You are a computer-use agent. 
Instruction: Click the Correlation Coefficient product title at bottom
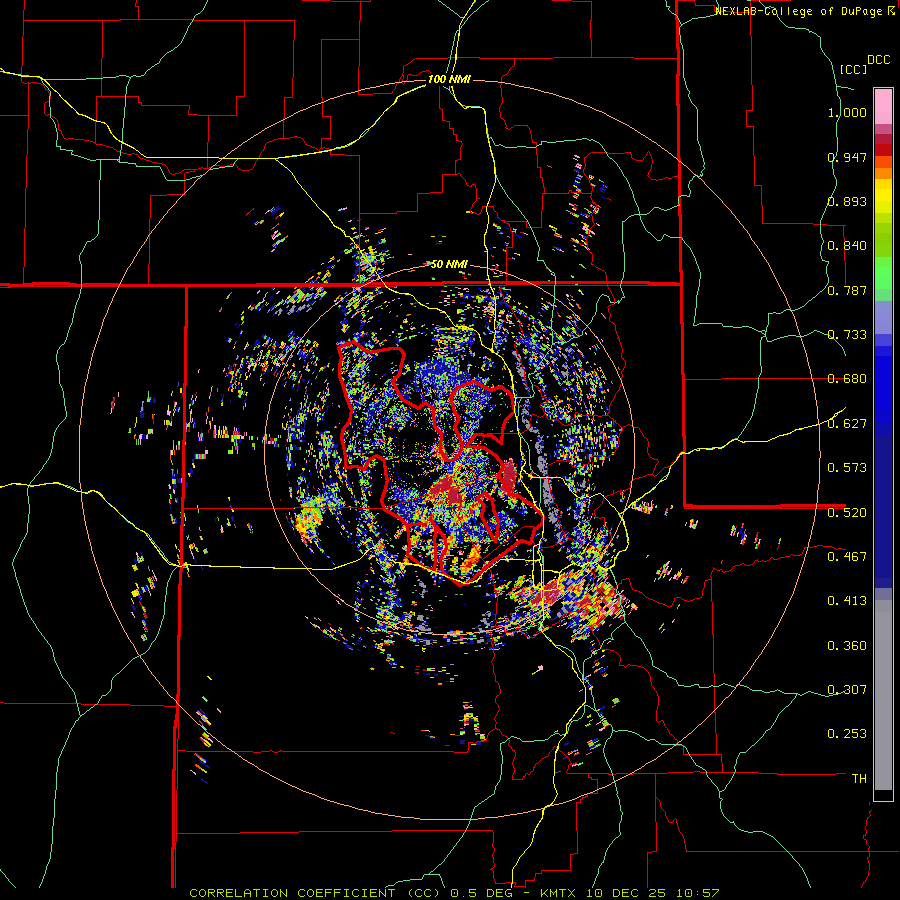pos(454,893)
